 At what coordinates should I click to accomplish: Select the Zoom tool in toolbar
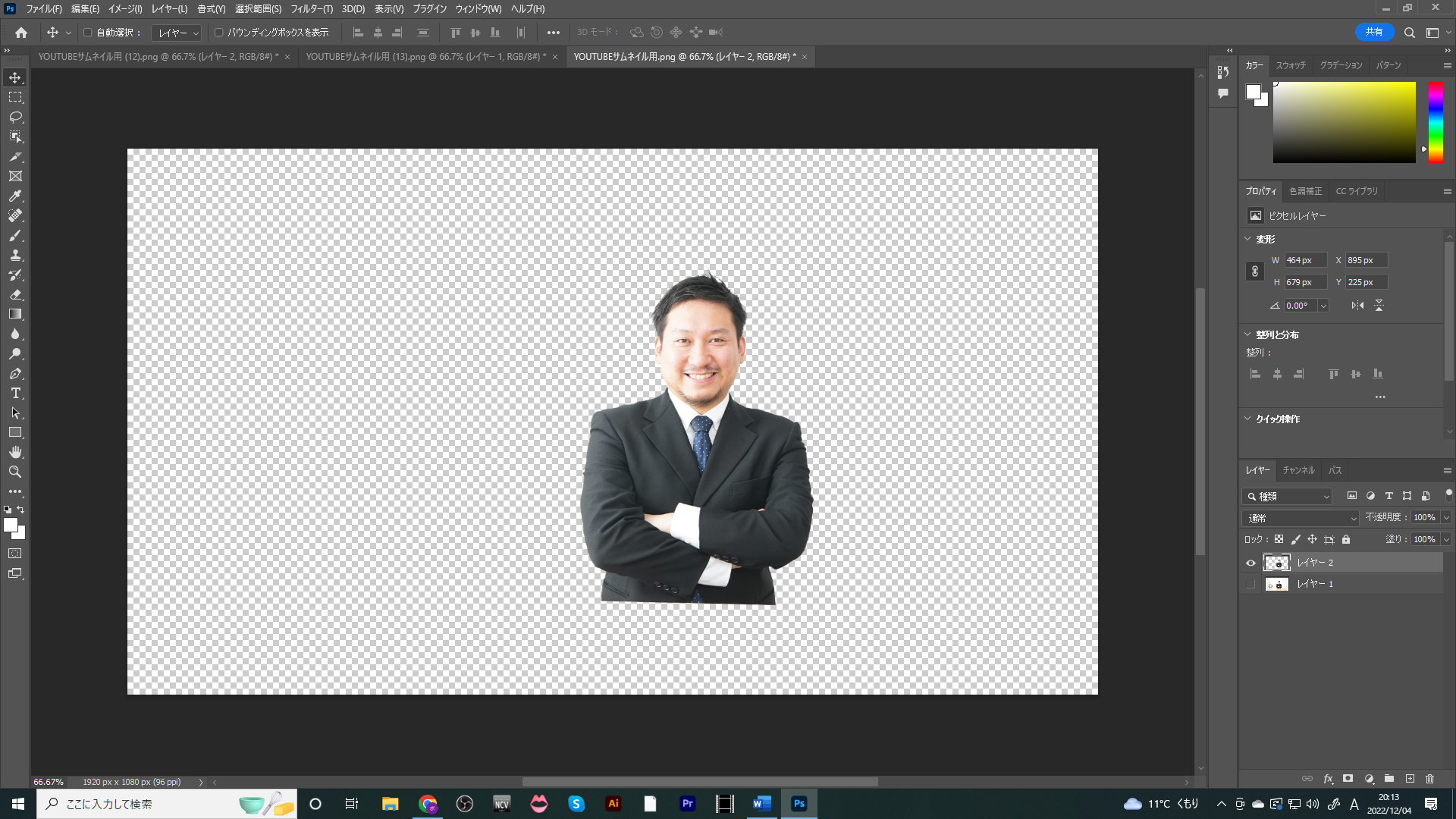pos(15,472)
